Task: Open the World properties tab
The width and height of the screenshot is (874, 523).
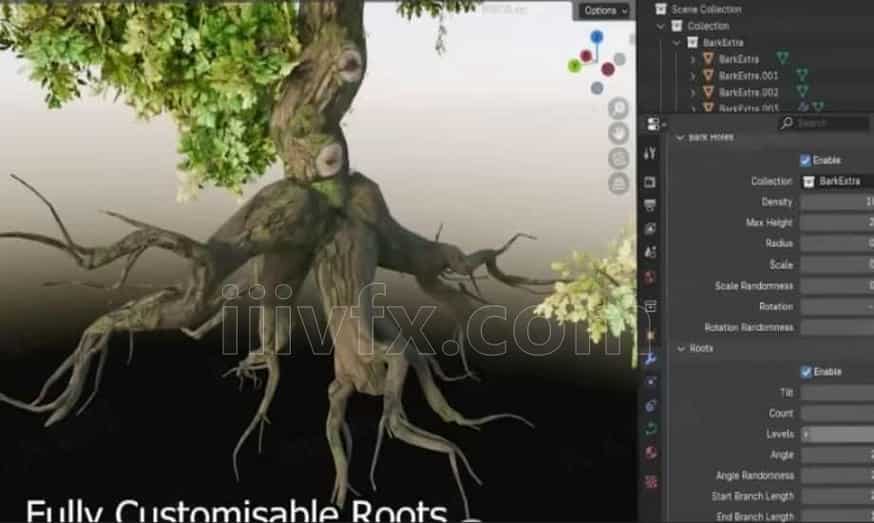Action: [650, 278]
